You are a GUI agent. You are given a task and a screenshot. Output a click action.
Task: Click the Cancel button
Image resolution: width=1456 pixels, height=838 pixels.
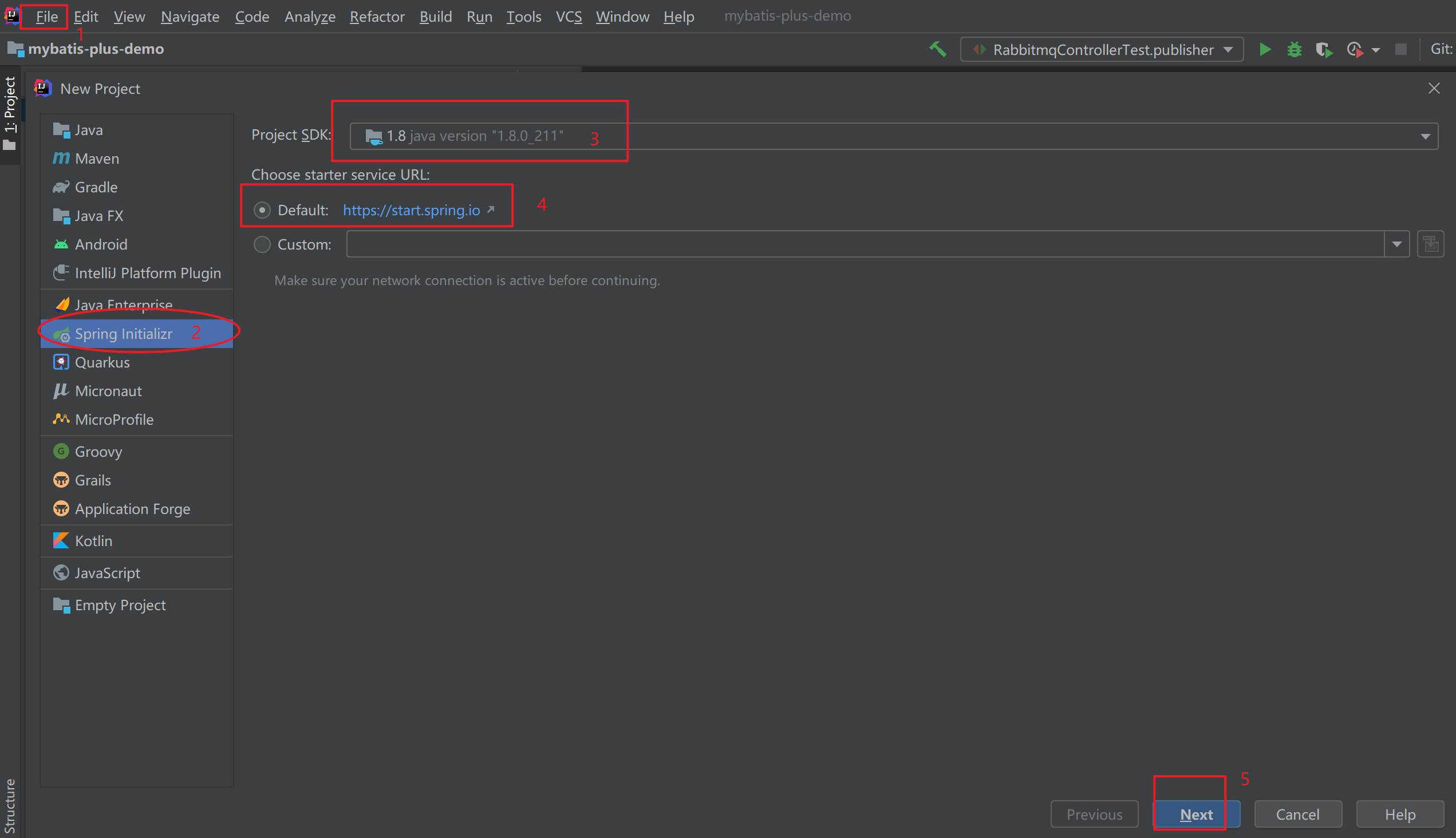1298,815
